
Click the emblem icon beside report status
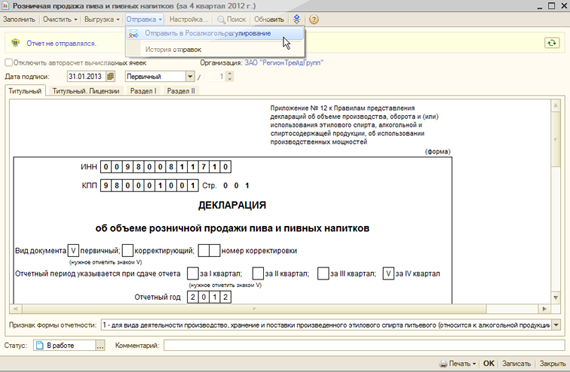pyautogui.click(x=15, y=43)
